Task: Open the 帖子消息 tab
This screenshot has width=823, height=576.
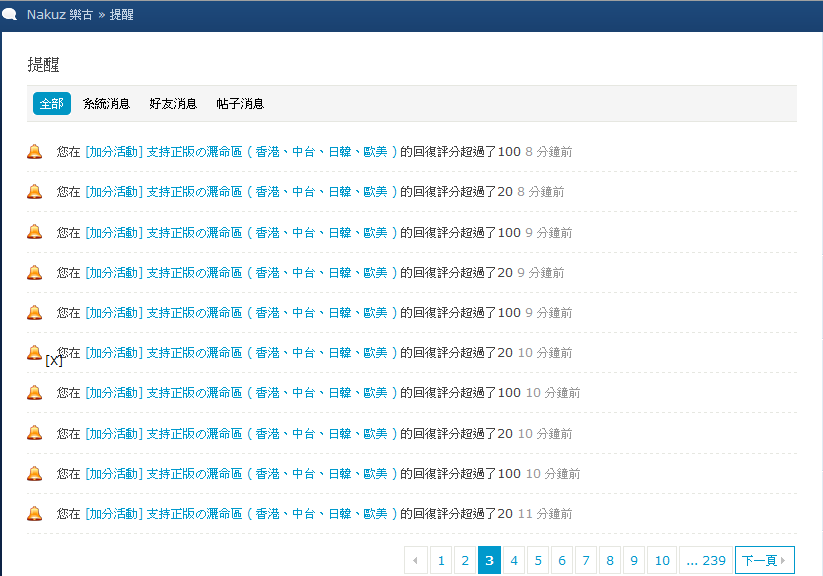Action: click(240, 103)
